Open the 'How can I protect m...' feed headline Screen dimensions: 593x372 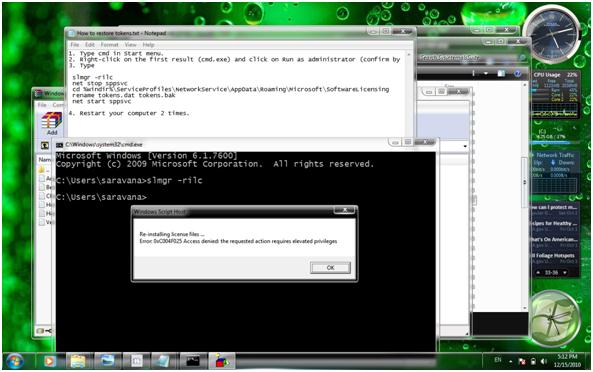point(554,208)
